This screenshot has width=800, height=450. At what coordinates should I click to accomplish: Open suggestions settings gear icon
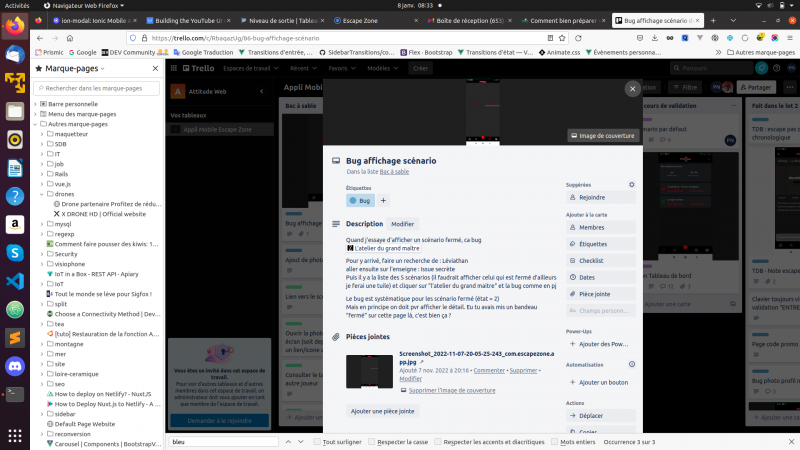pos(631,185)
